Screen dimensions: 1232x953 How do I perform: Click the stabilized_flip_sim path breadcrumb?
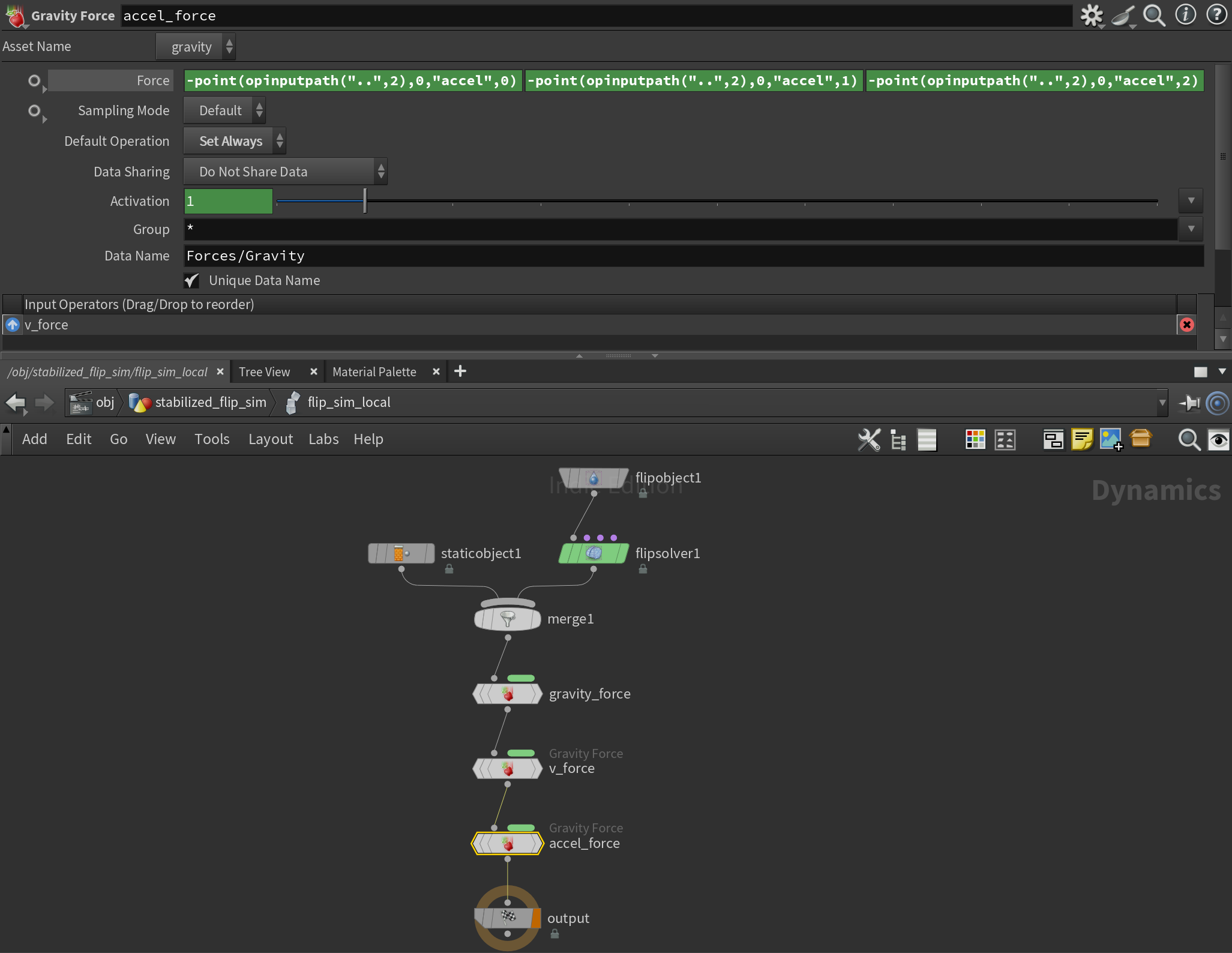tap(210, 403)
